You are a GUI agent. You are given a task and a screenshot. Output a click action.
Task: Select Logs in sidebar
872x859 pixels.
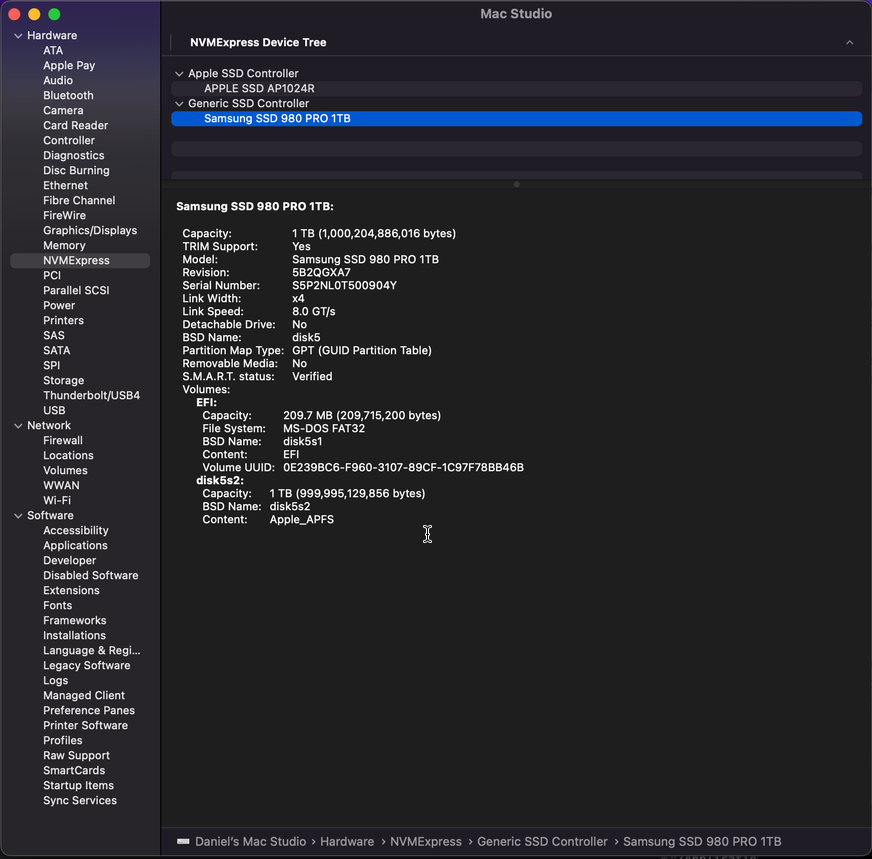56,681
